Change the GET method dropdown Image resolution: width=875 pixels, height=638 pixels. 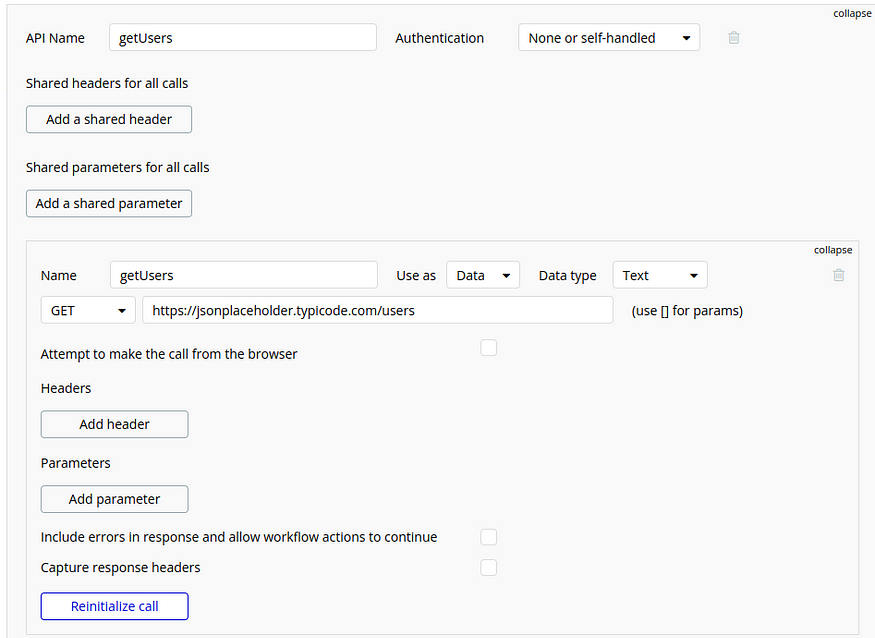(88, 310)
